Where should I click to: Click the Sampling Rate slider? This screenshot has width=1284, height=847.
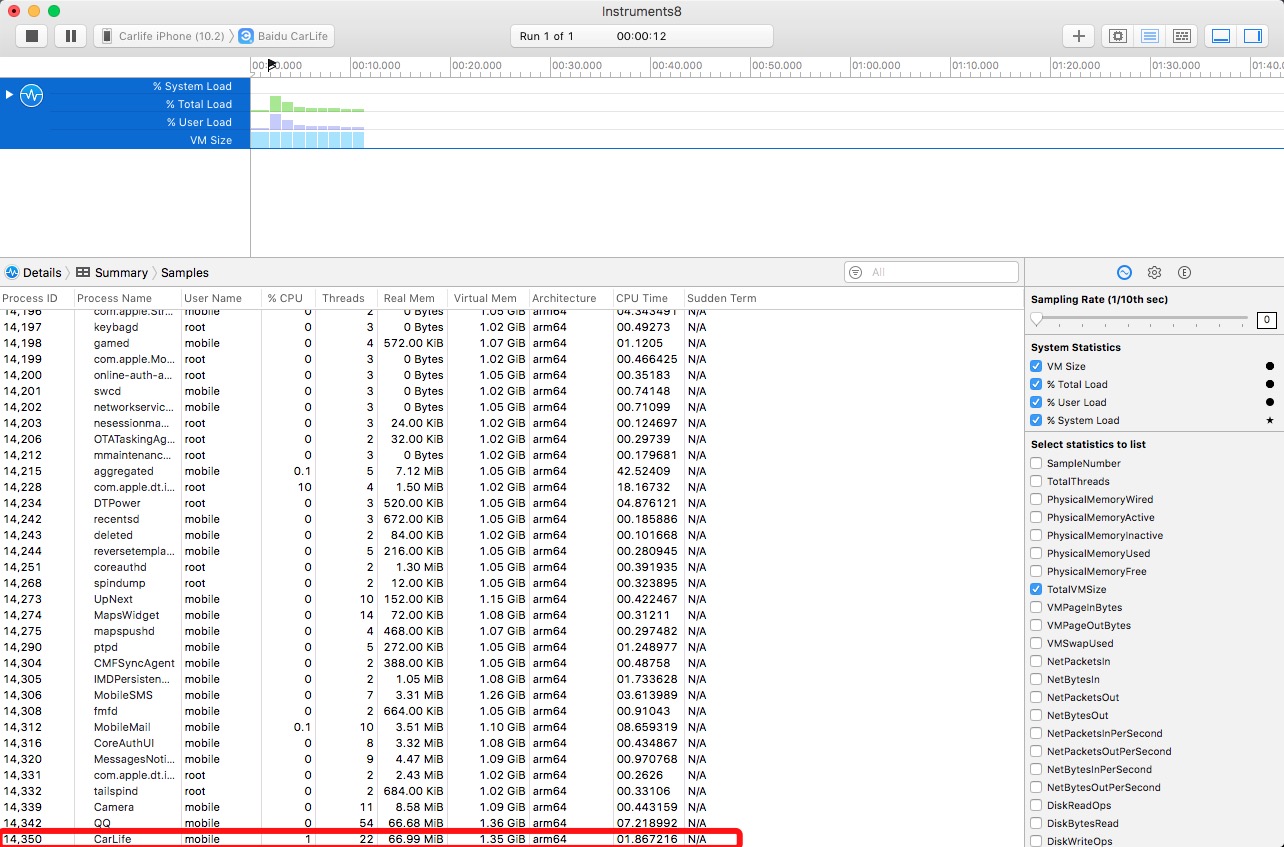(1140, 319)
